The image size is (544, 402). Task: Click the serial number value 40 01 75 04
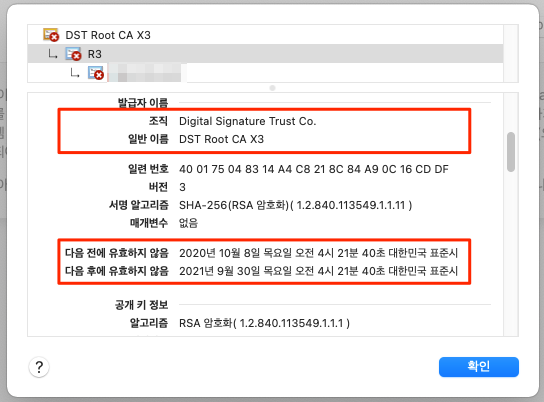pyautogui.click(x=314, y=169)
